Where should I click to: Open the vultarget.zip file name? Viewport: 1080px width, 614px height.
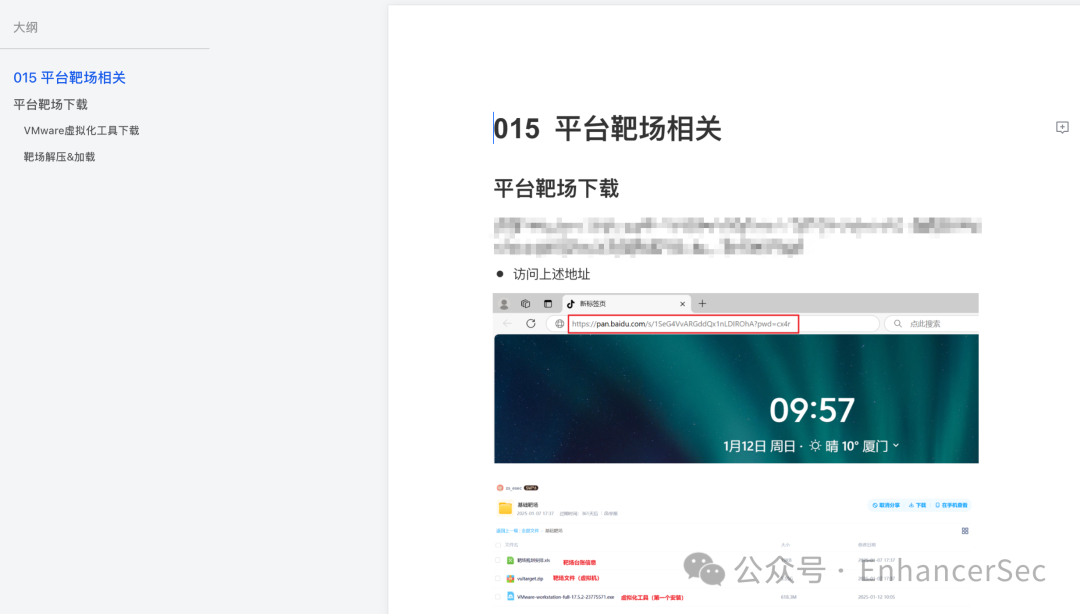tap(530, 579)
